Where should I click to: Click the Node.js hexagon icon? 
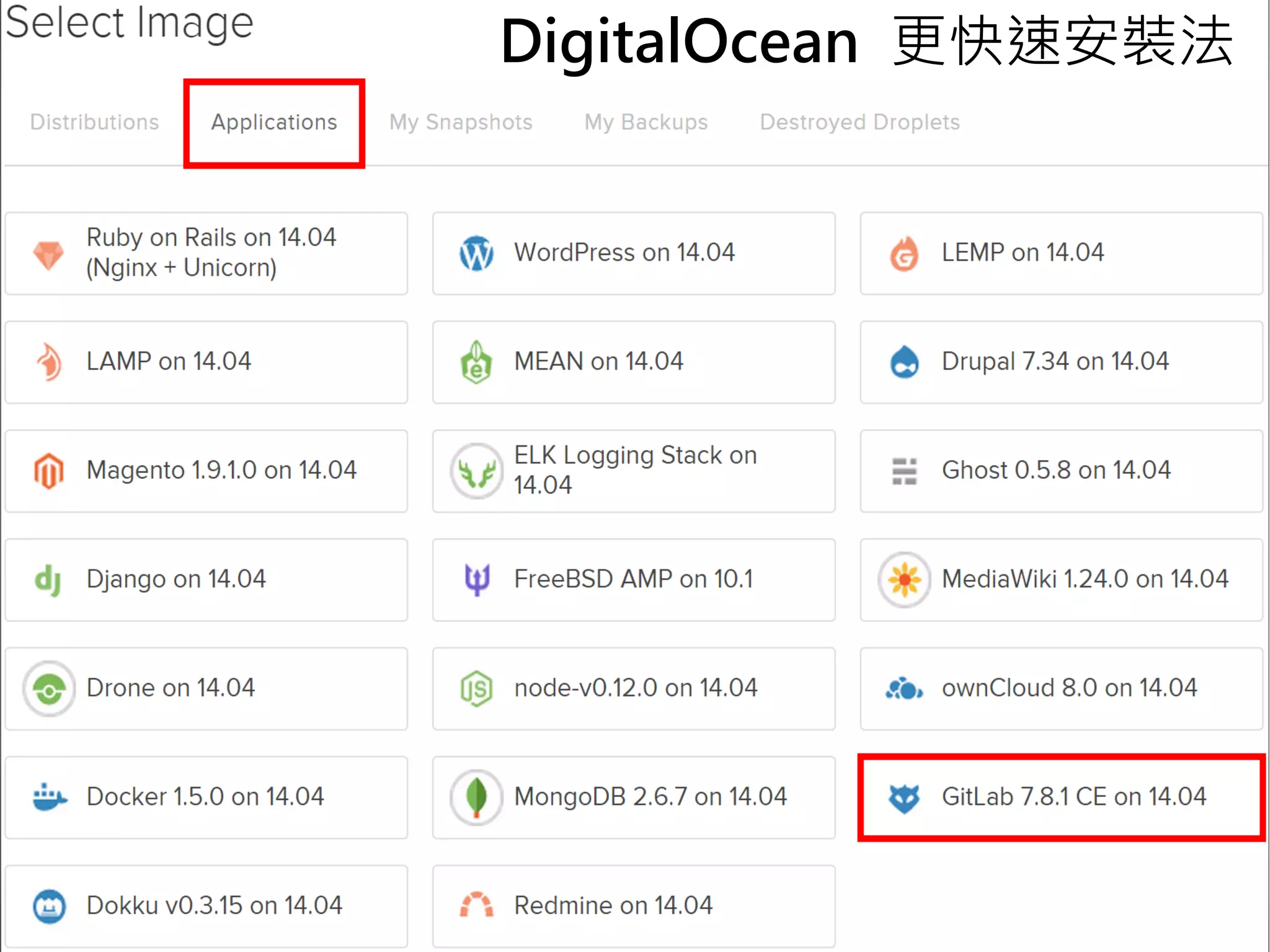click(476, 688)
